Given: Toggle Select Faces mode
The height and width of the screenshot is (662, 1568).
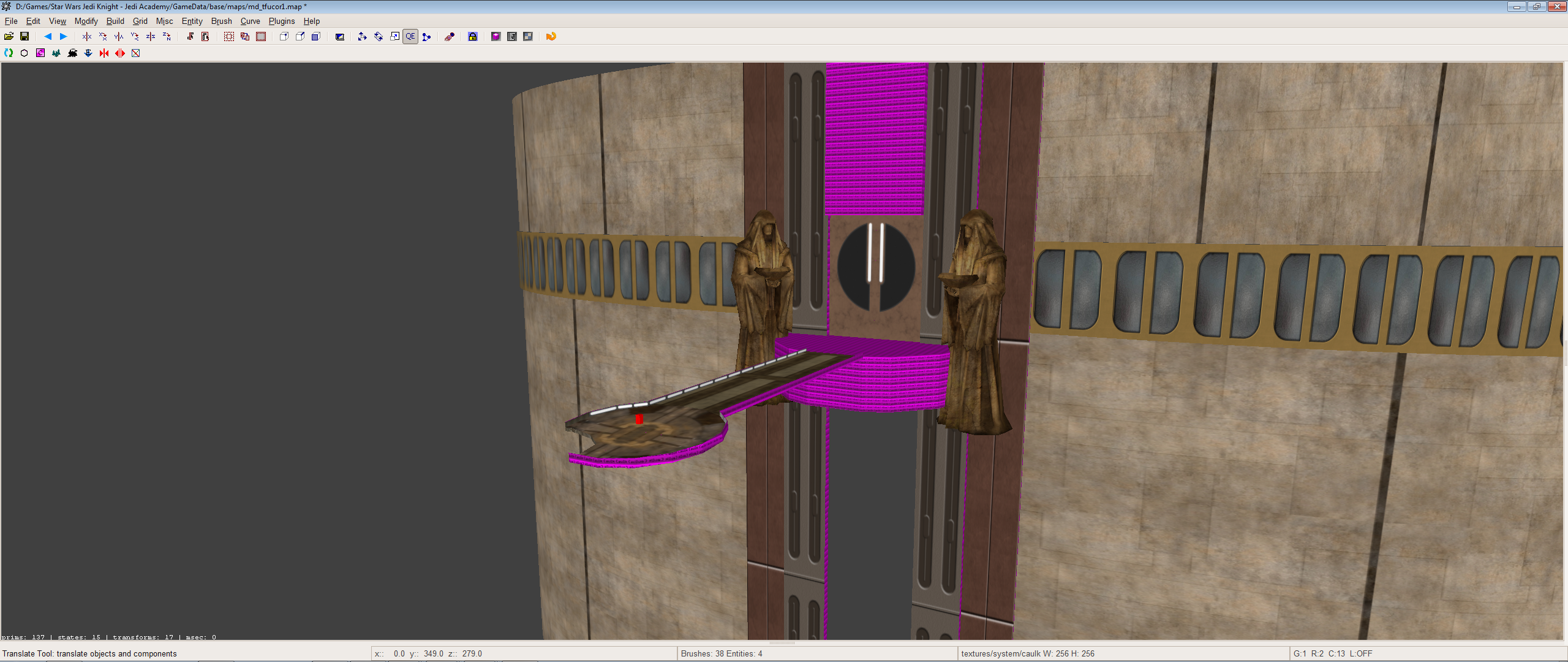Looking at the screenshot, I should click(x=316, y=37).
